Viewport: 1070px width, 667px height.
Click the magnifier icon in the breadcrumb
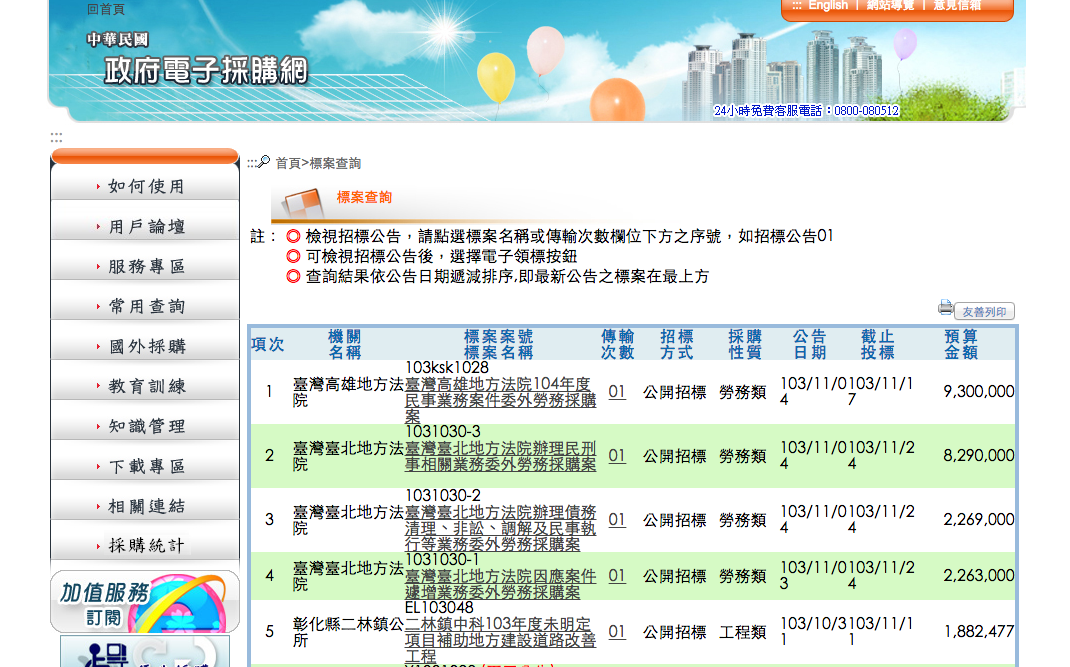[263, 162]
